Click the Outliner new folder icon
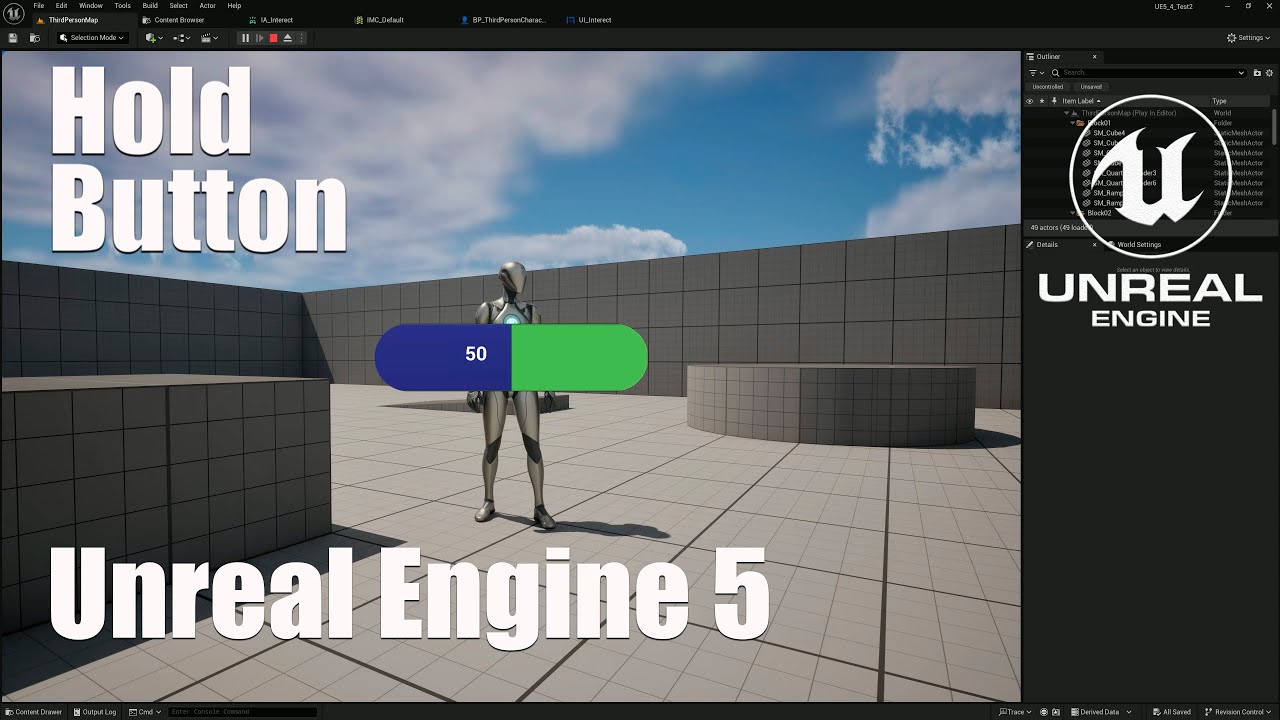 pos(1257,73)
